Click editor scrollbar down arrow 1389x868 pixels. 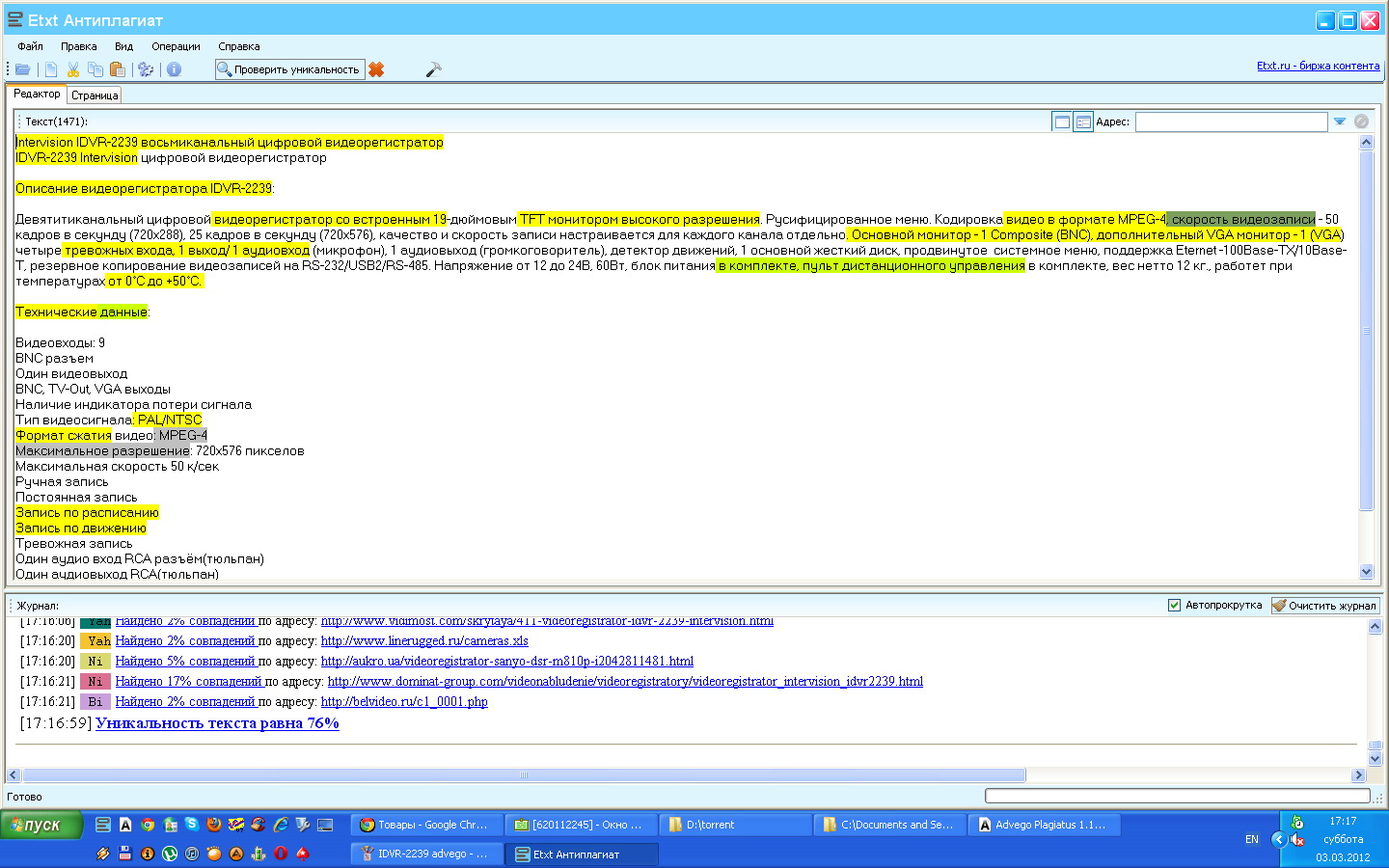[1366, 572]
